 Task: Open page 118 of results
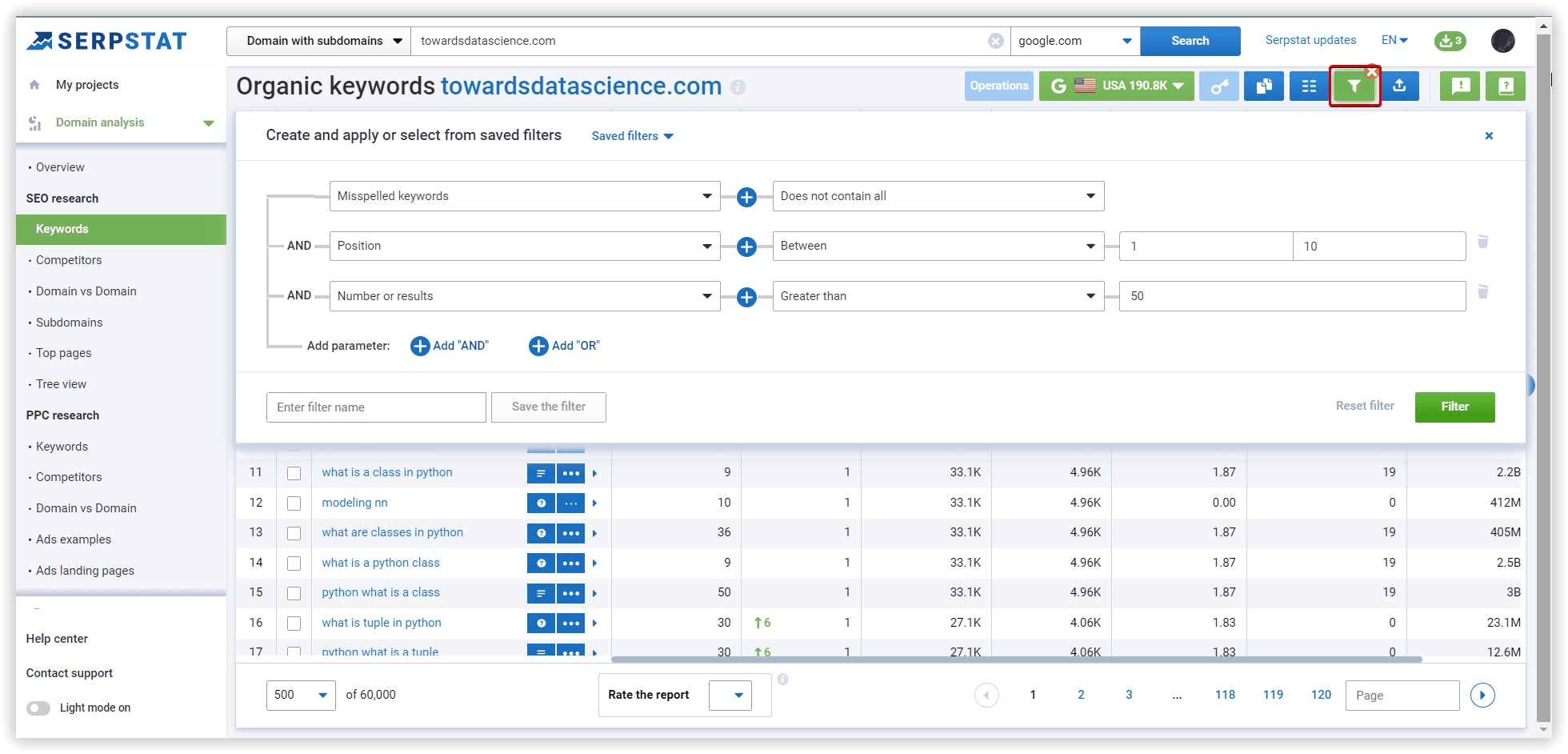[1225, 695]
